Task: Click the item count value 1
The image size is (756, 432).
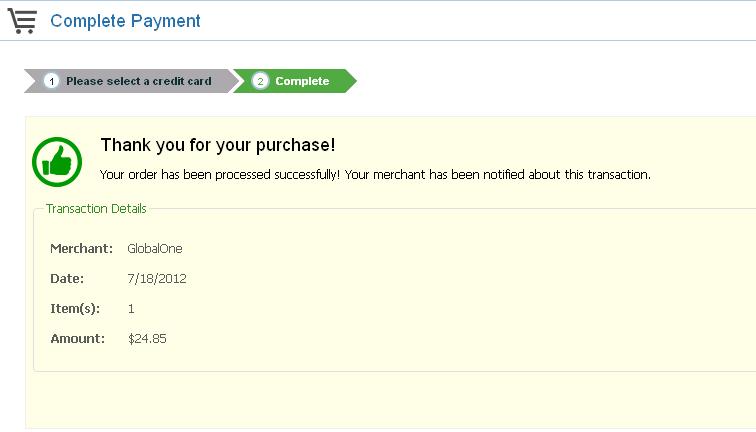Action: pyautogui.click(x=131, y=308)
